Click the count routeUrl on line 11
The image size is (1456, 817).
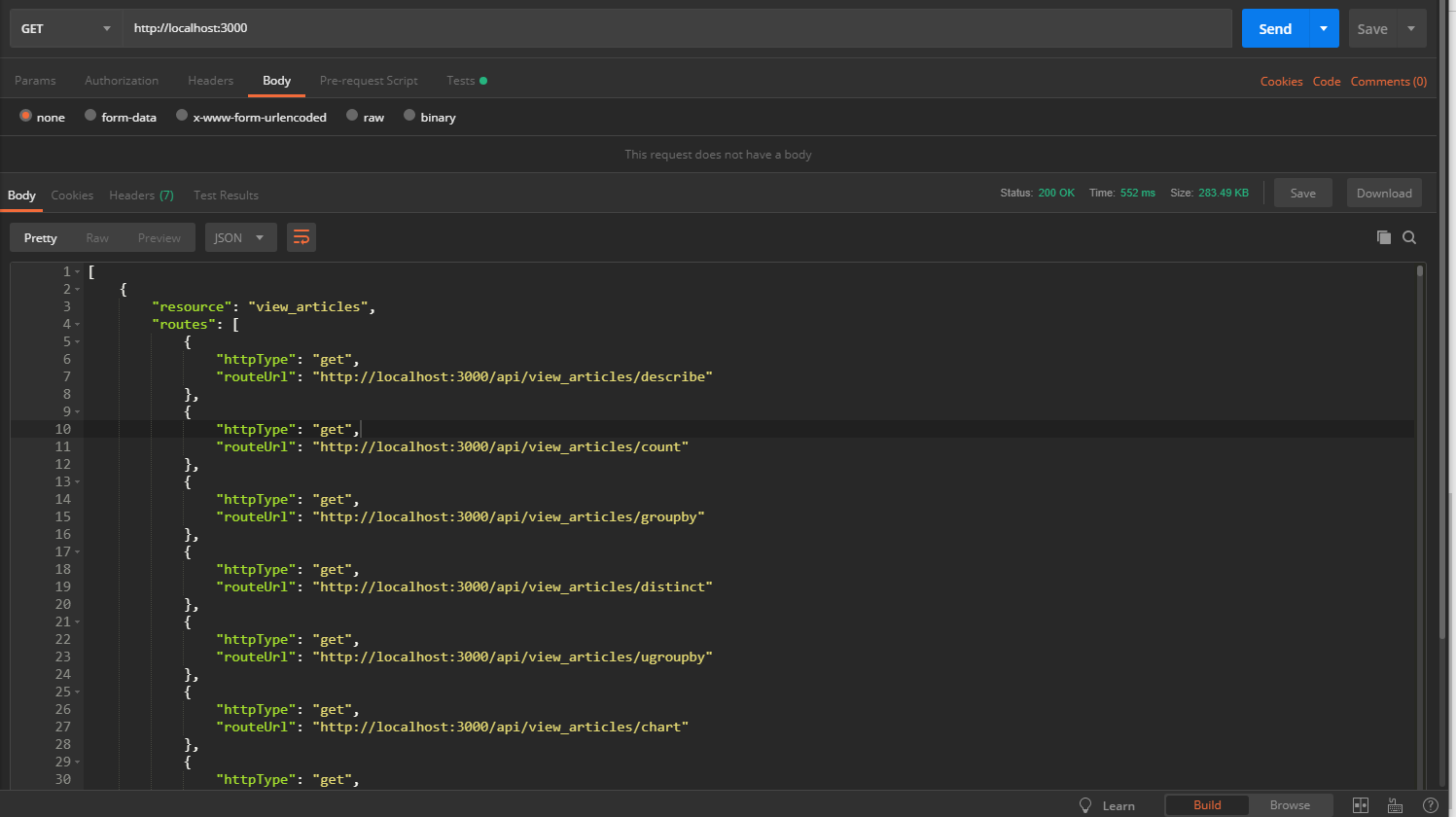(x=500, y=446)
